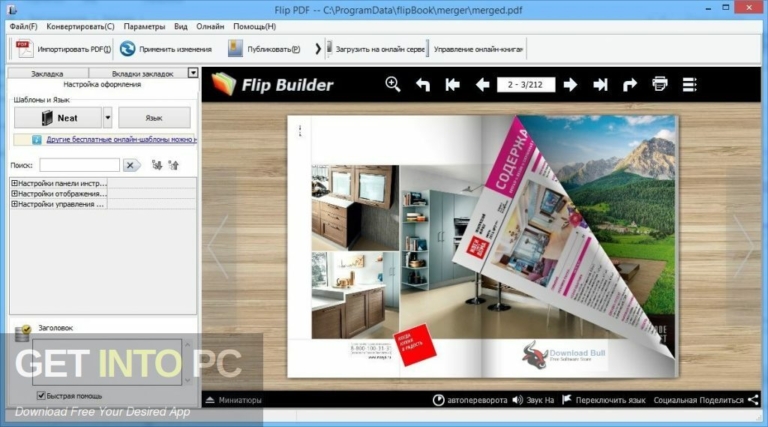Expand Настройки отображения tree node
768x427 pixels.
click(14, 193)
